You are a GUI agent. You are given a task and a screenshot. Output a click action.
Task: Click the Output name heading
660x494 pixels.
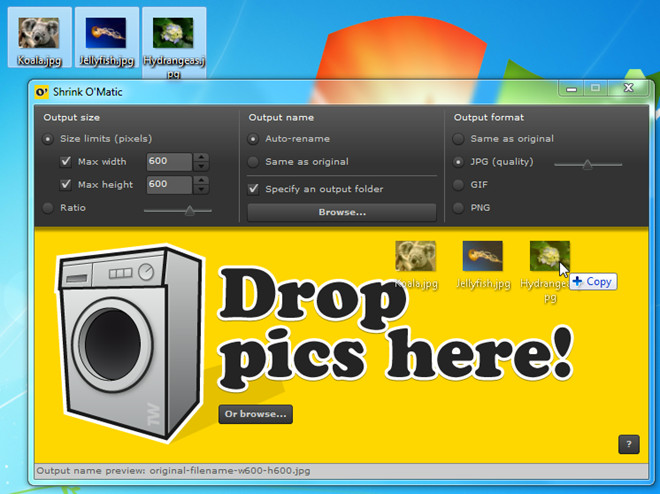pos(281,117)
